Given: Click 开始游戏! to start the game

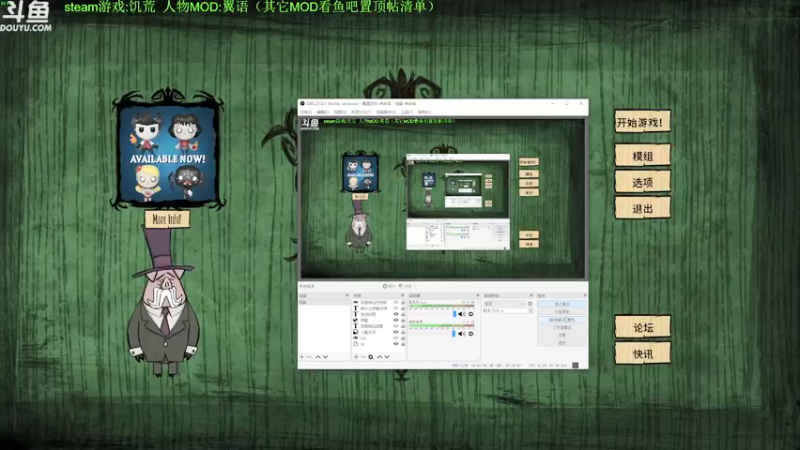Looking at the screenshot, I should click(x=642, y=122).
